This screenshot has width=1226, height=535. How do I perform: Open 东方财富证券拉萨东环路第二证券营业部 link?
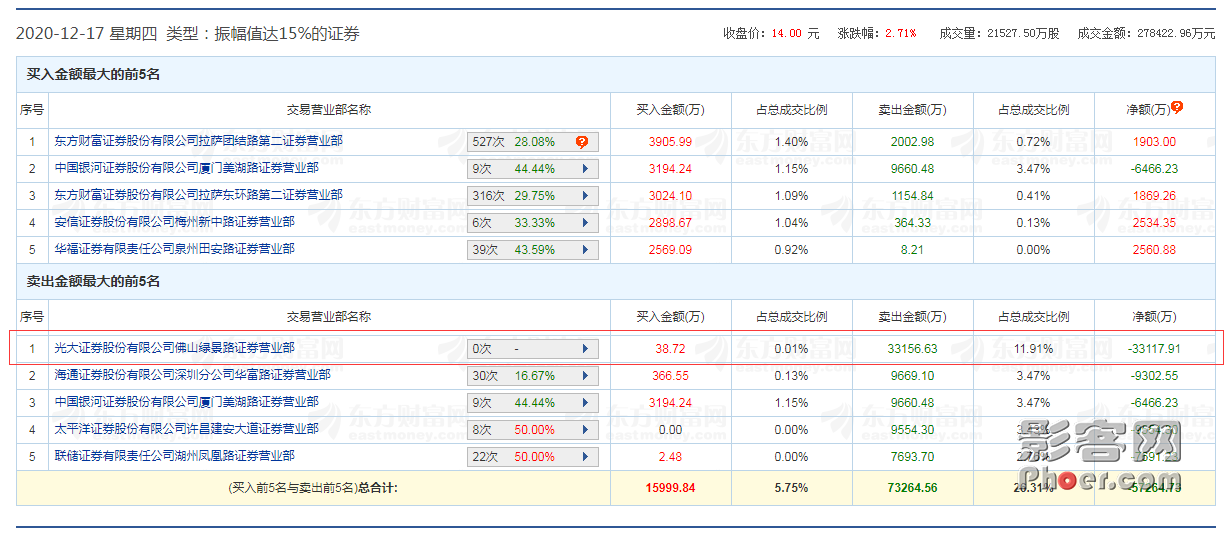tap(199, 195)
